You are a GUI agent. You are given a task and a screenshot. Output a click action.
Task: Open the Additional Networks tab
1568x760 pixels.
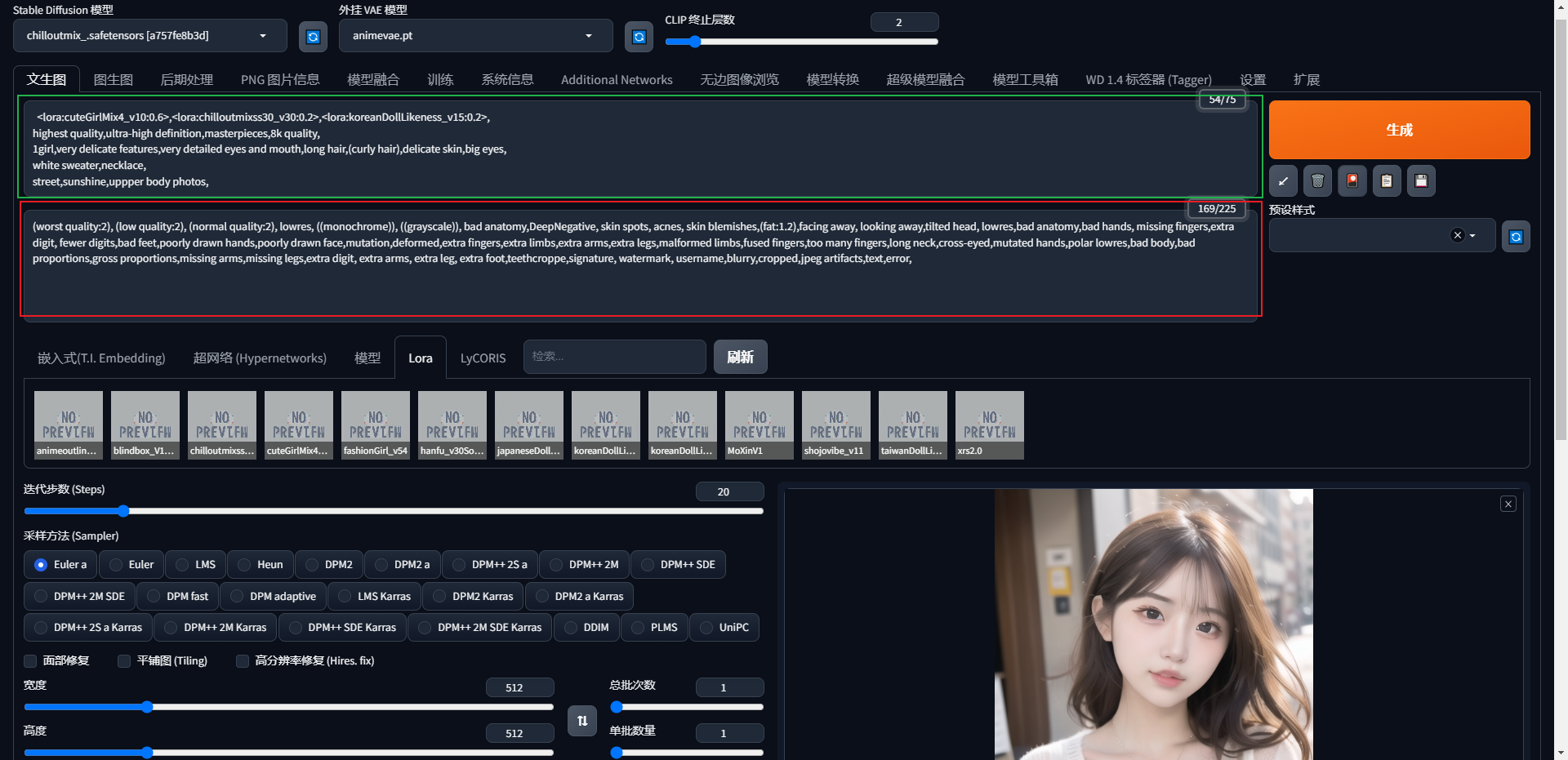coord(617,80)
